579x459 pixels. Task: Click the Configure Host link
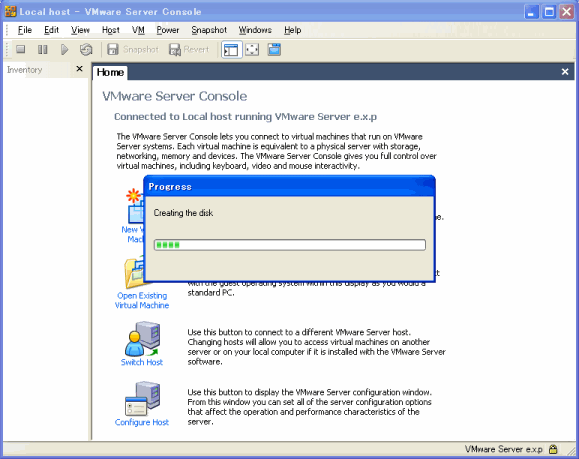(142, 422)
